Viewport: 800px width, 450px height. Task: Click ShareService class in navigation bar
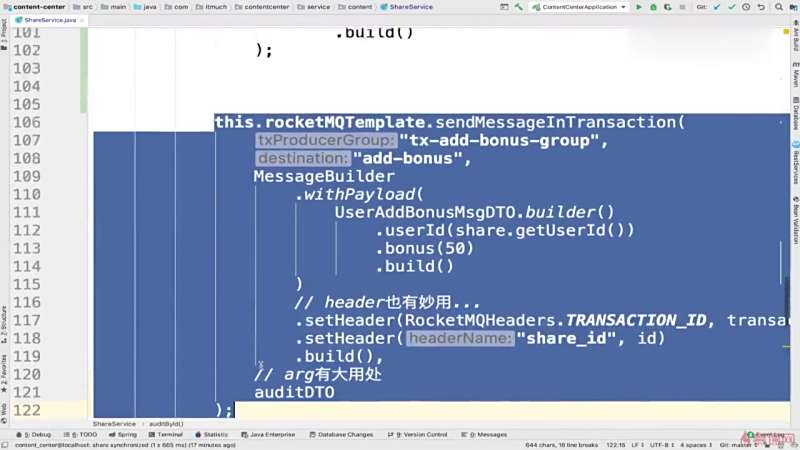pyautogui.click(x=407, y=7)
